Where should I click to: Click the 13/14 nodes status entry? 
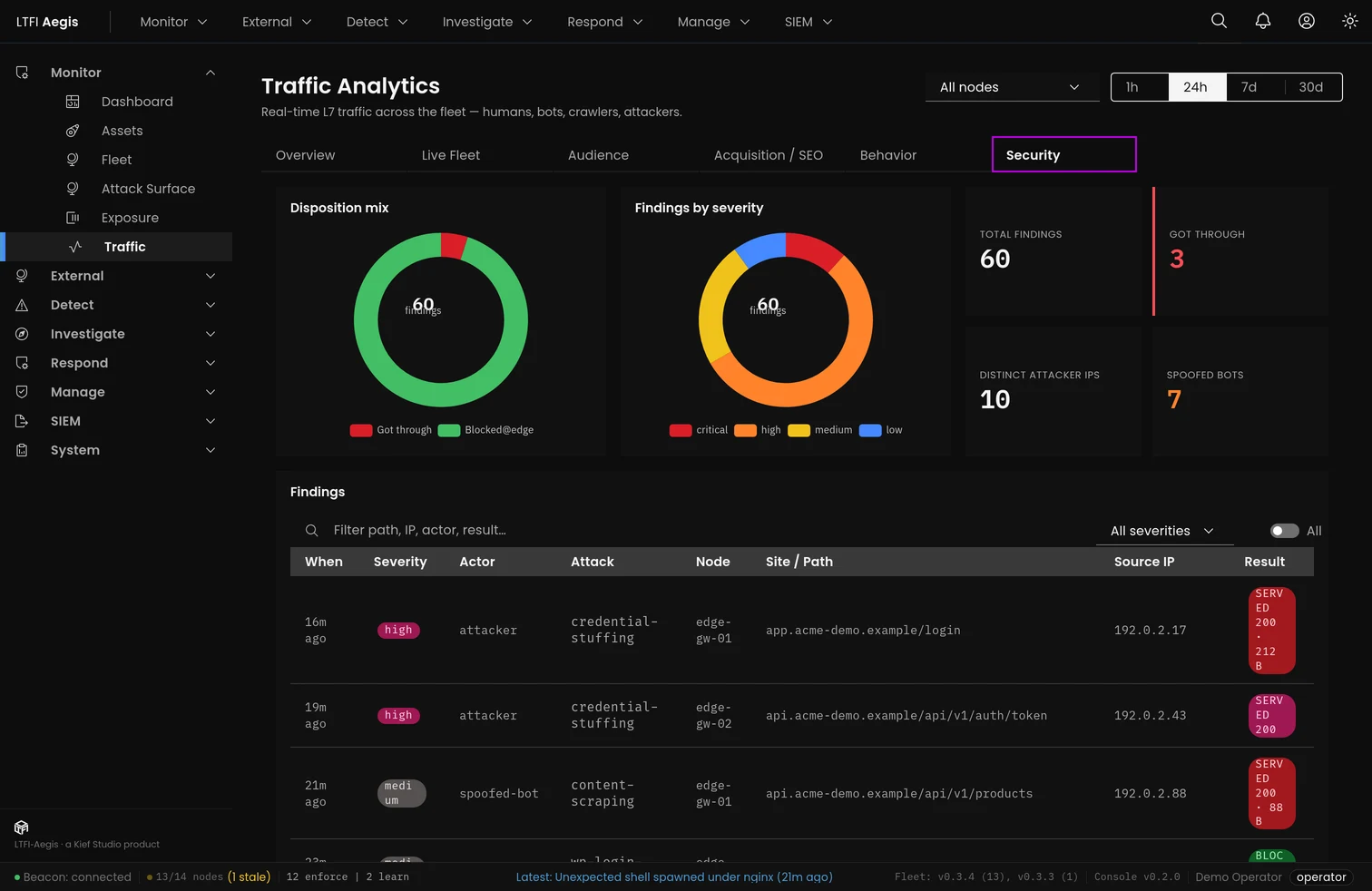[209, 876]
